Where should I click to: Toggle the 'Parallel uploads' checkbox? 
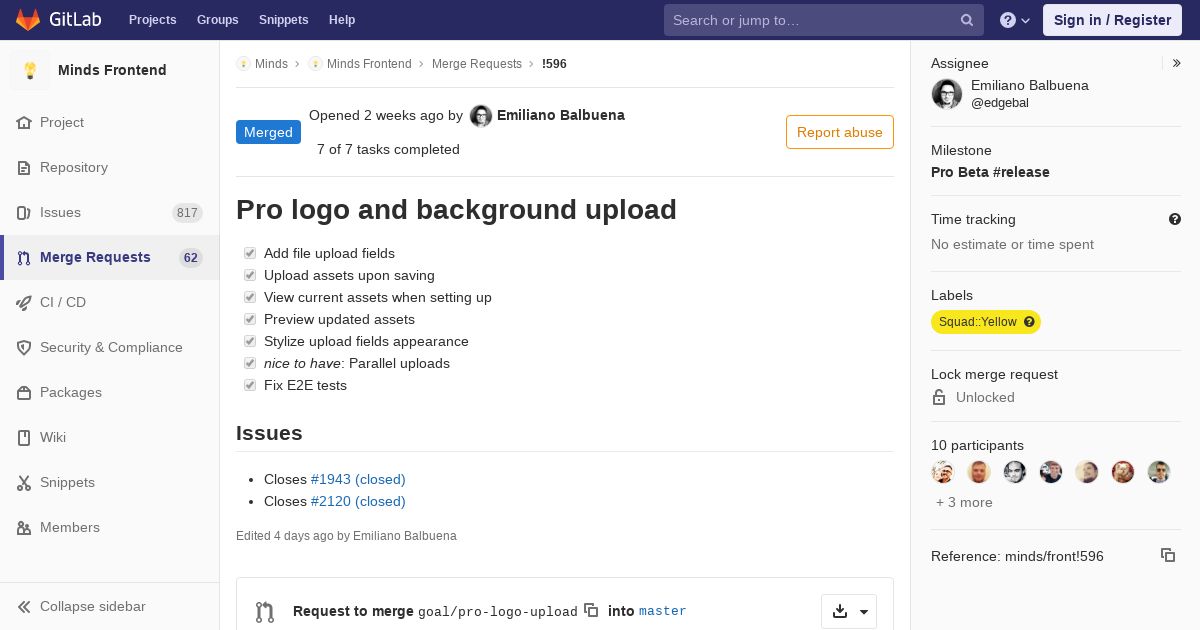coord(250,363)
